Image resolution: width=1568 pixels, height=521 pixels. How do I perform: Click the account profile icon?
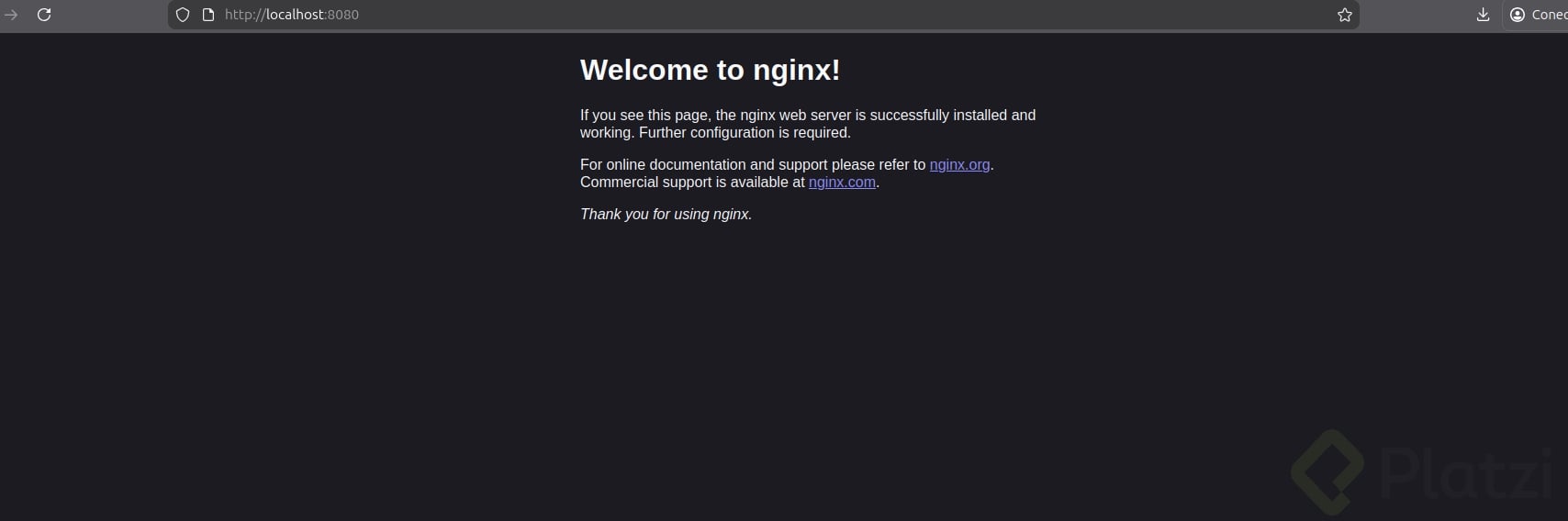click(x=1518, y=15)
